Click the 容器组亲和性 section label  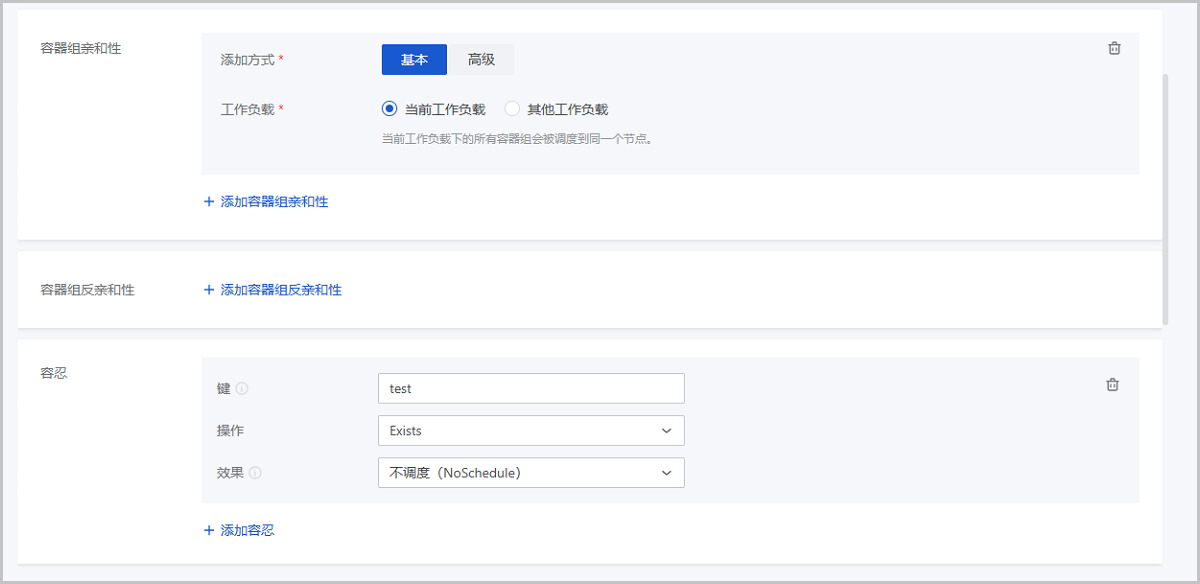pyautogui.click(x=80, y=48)
